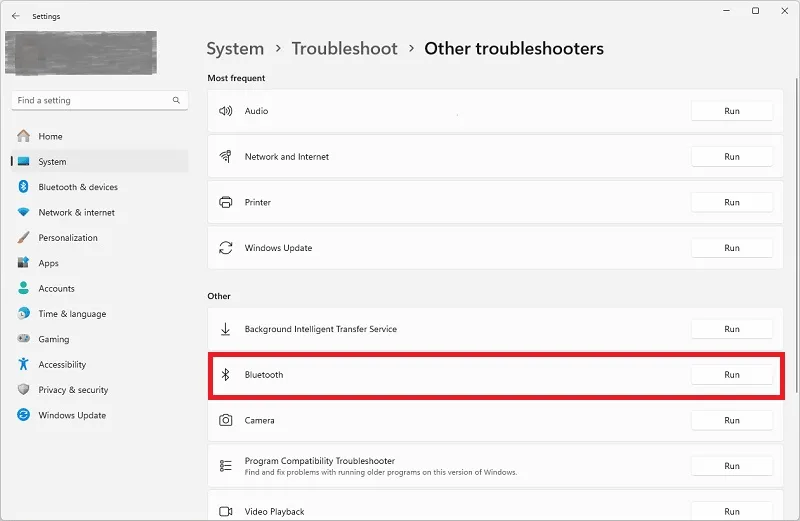The height and width of the screenshot is (521, 800).
Task: Click the Network and Internet troubleshooter icon
Action: tap(226, 156)
